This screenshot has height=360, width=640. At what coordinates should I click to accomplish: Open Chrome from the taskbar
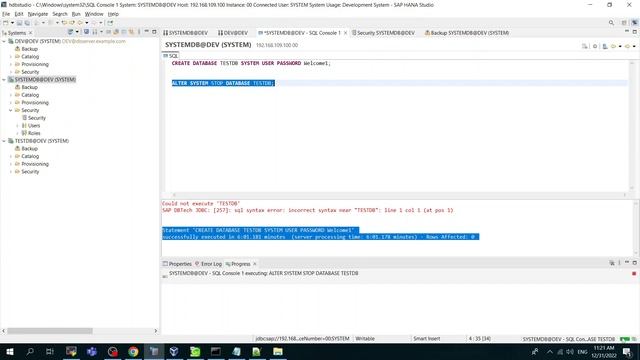coord(133,351)
